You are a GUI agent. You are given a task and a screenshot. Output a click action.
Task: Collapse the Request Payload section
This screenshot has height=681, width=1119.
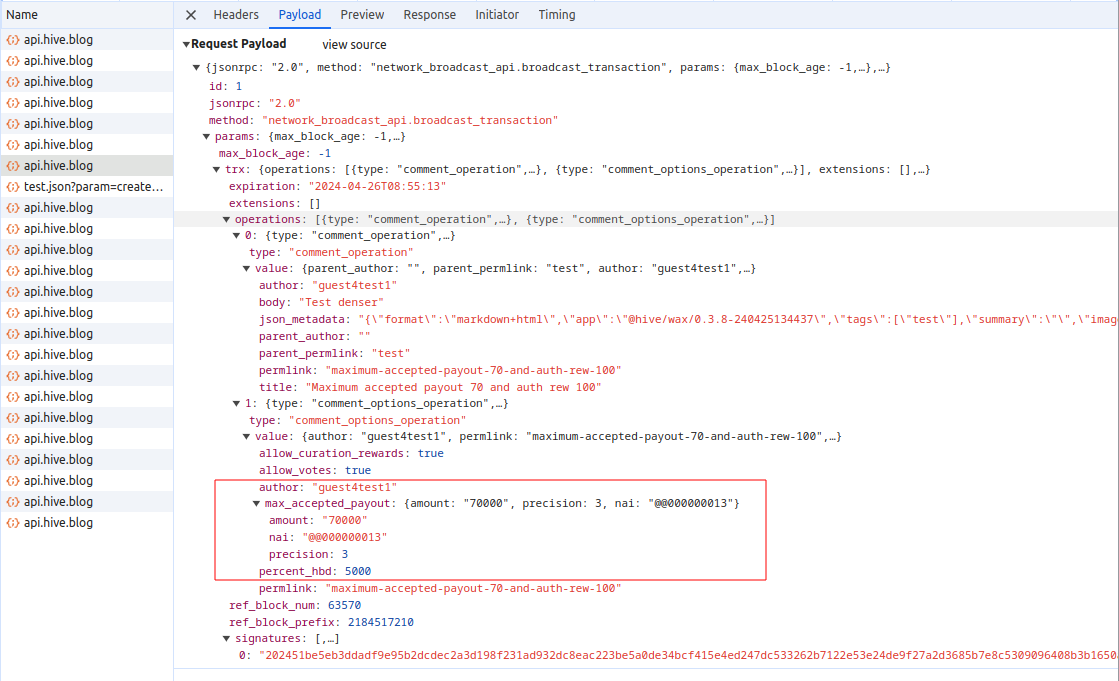pyautogui.click(x=186, y=45)
